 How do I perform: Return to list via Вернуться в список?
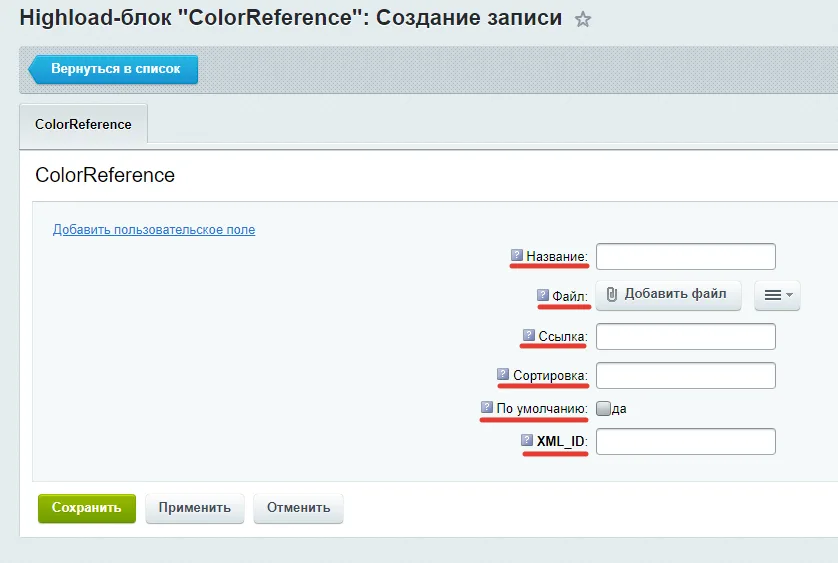(113, 69)
